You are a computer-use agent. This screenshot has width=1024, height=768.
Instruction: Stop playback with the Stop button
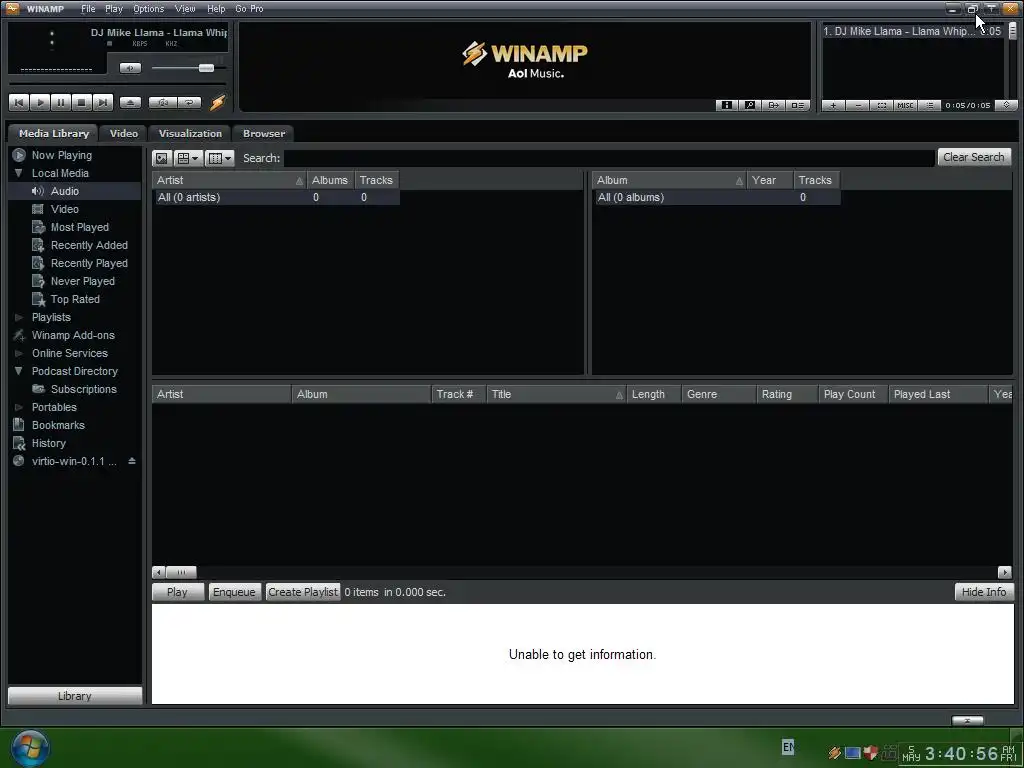point(82,103)
